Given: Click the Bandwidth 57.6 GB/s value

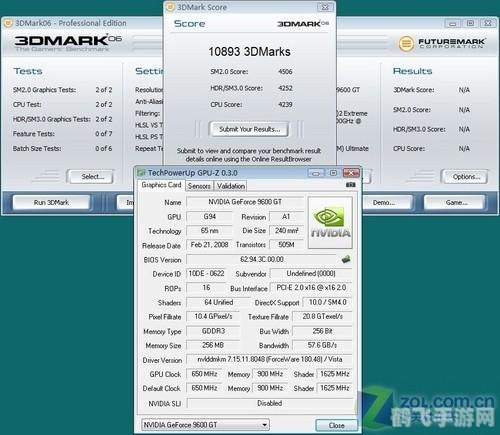Looking at the screenshot, I should pyautogui.click(x=322, y=345).
